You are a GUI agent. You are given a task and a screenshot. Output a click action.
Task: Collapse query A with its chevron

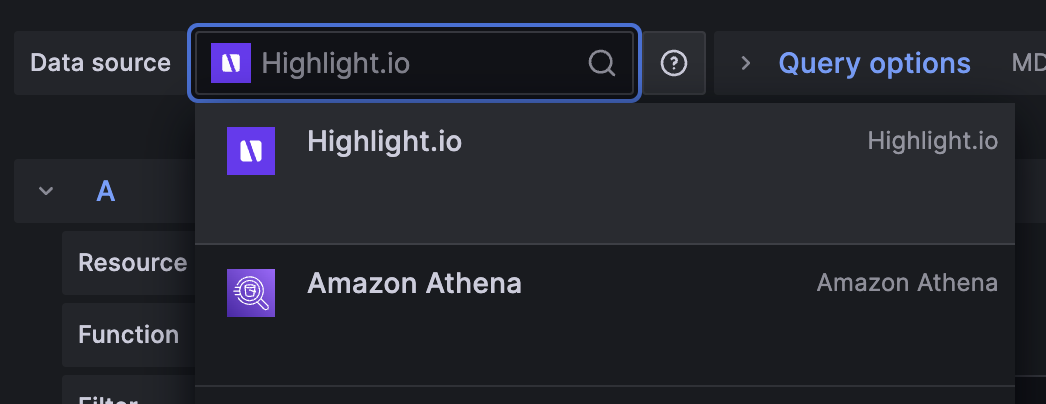[45, 191]
